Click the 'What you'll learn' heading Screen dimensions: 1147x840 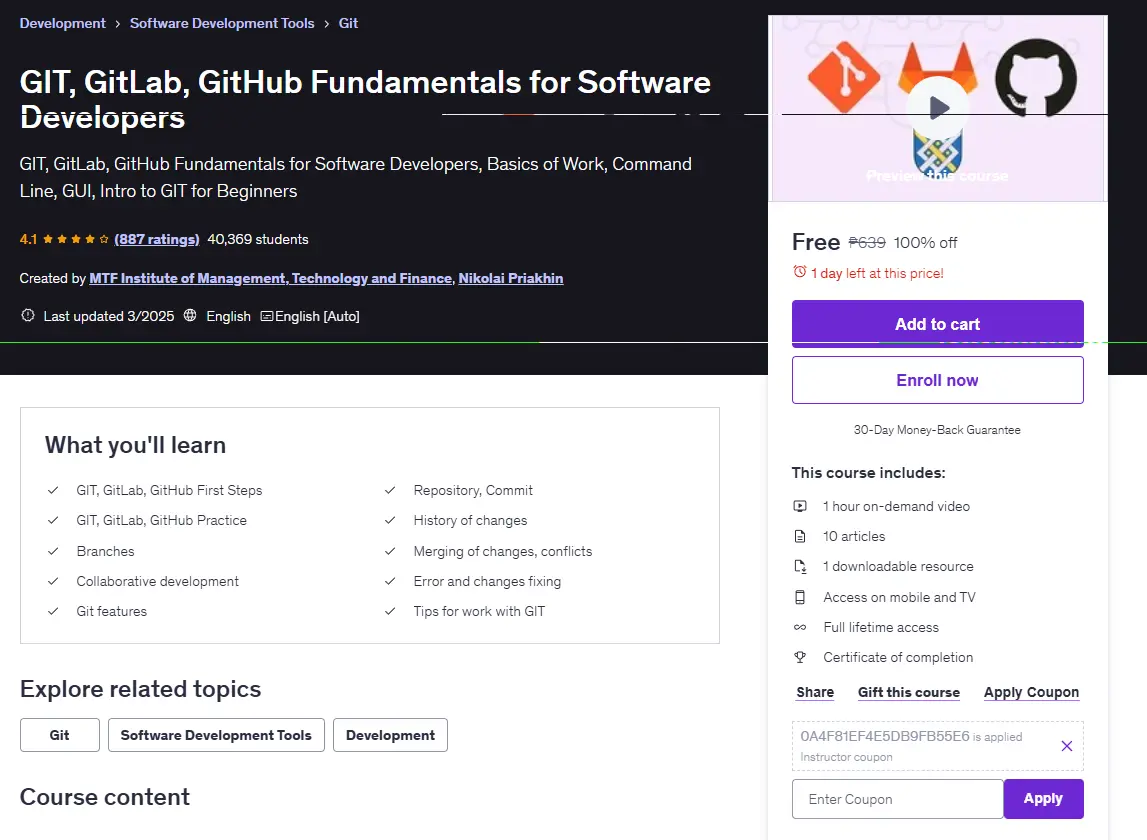point(135,445)
